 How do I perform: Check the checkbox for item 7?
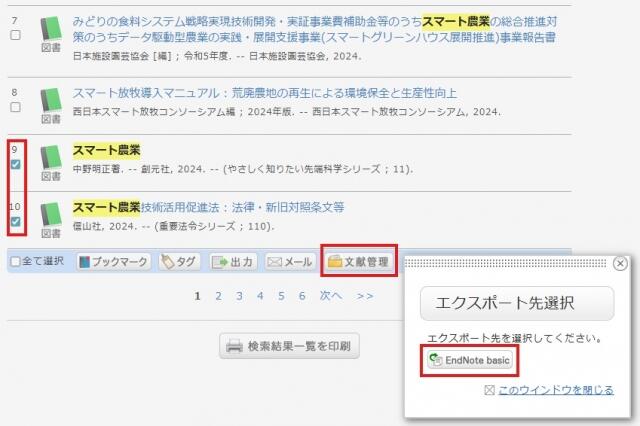coord(15,35)
